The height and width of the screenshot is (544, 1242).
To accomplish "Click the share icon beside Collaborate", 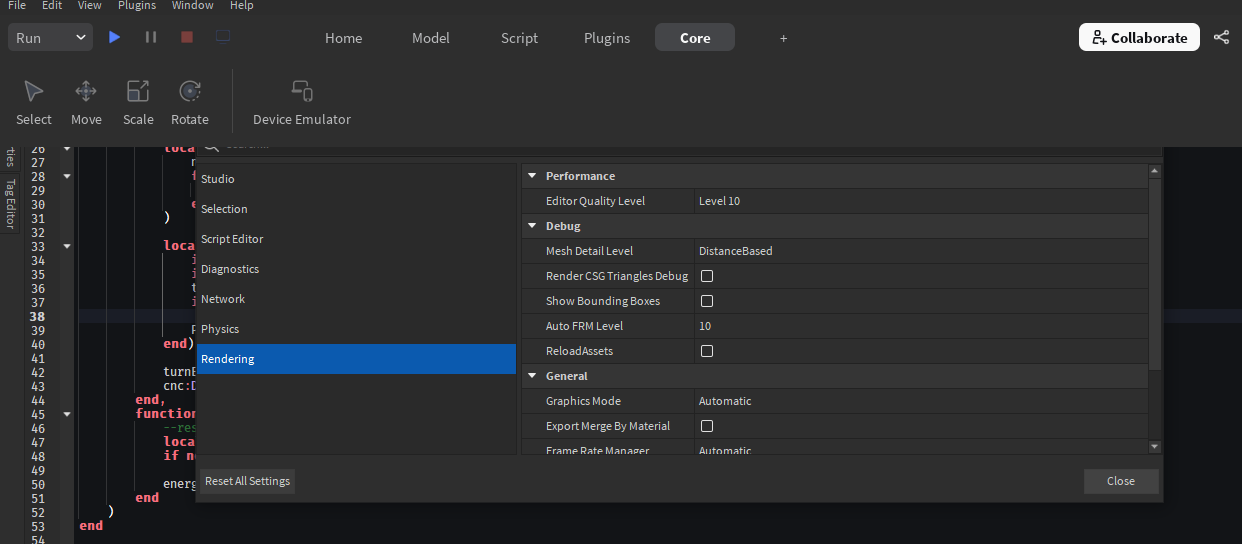I will [x=1221, y=37].
